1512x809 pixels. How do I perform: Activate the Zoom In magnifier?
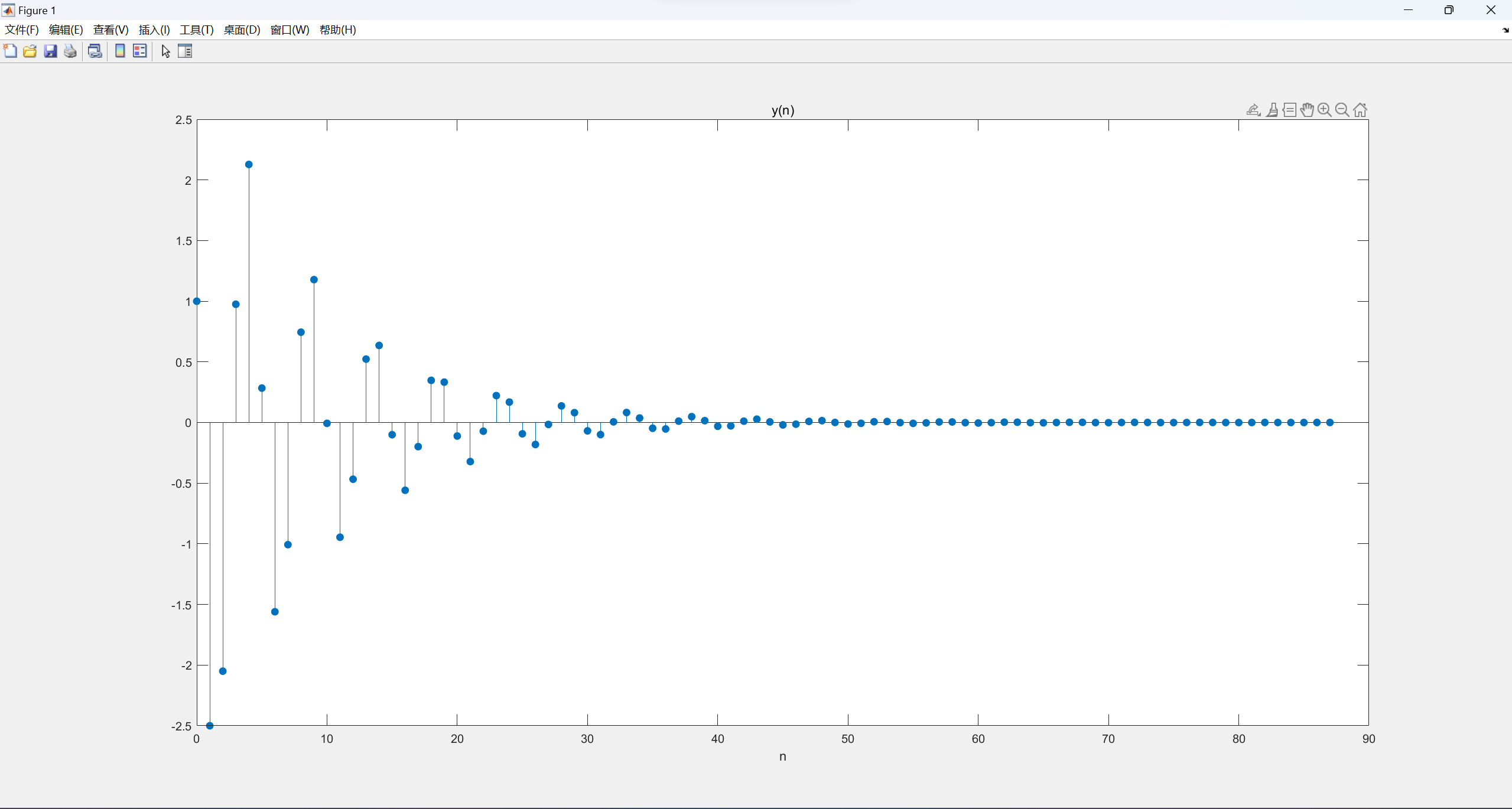(1325, 110)
